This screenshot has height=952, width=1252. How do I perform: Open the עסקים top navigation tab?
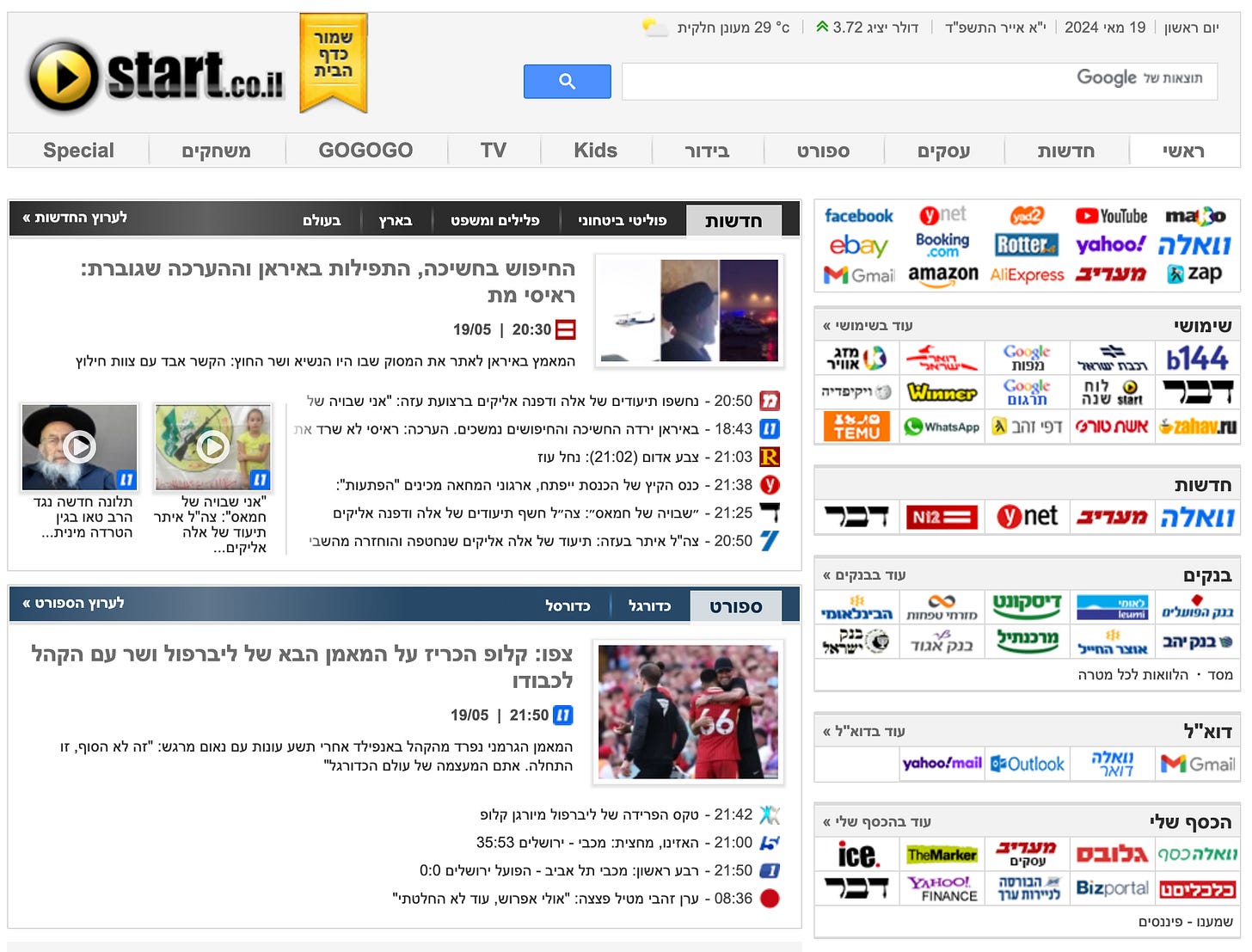pyautogui.click(x=943, y=151)
